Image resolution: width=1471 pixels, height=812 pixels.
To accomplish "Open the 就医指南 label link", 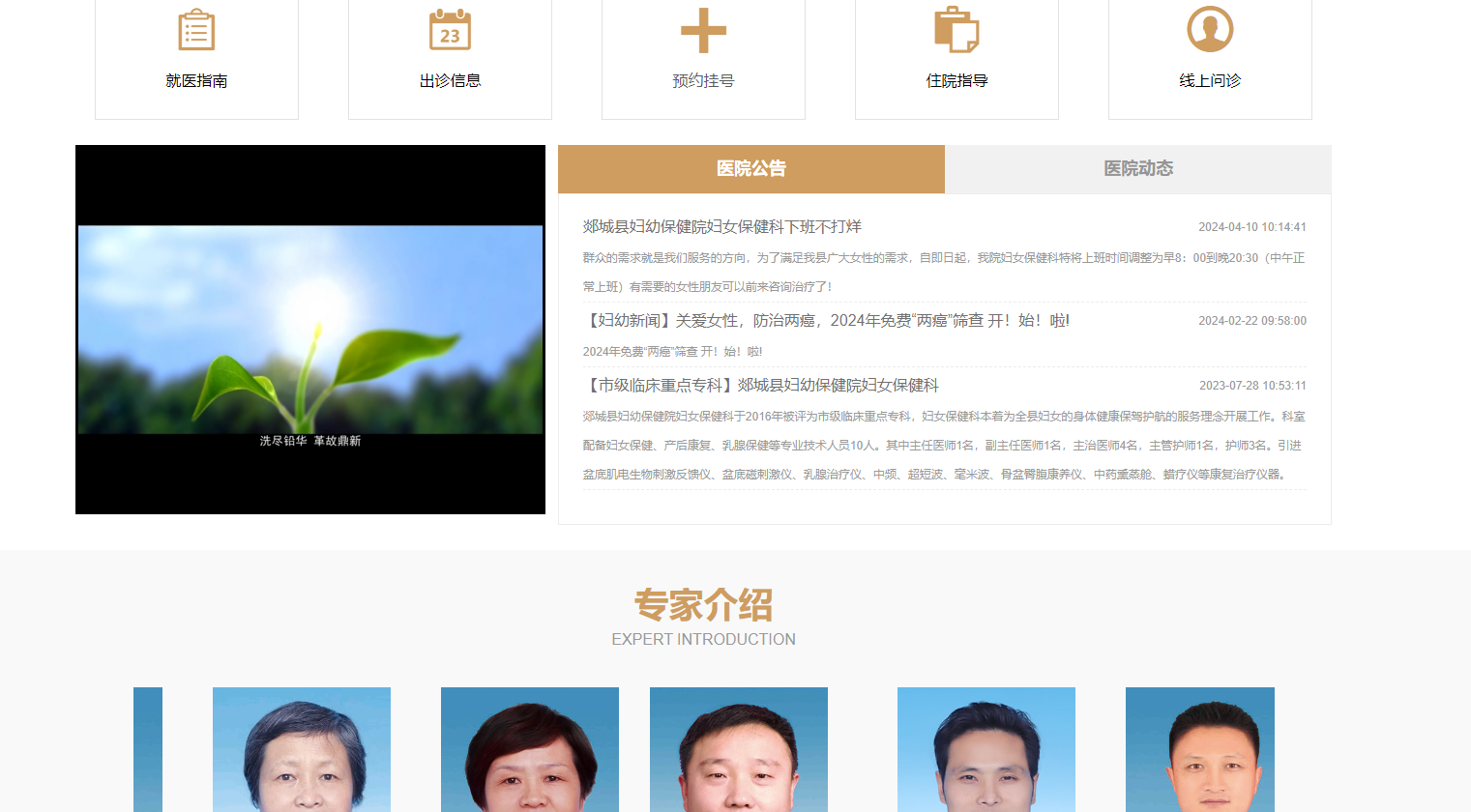I will click(196, 81).
